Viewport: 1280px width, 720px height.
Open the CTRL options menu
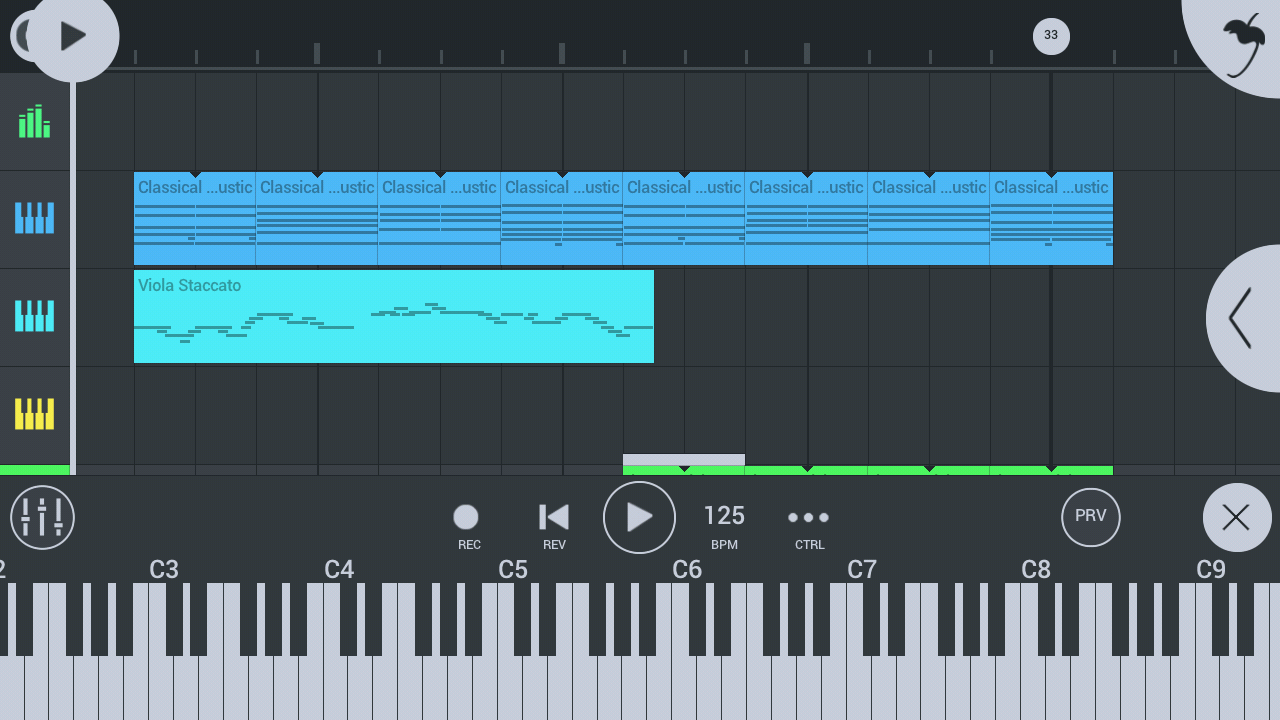click(x=808, y=517)
